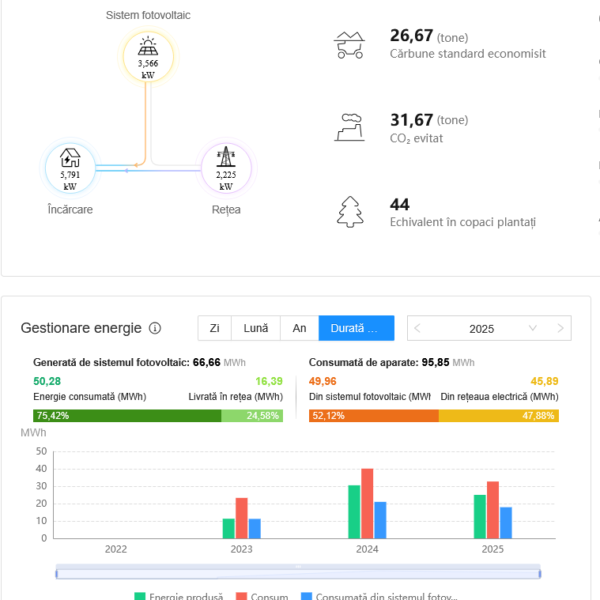Go to previous year with left arrow
This screenshot has width=600, height=600.
coord(417,328)
